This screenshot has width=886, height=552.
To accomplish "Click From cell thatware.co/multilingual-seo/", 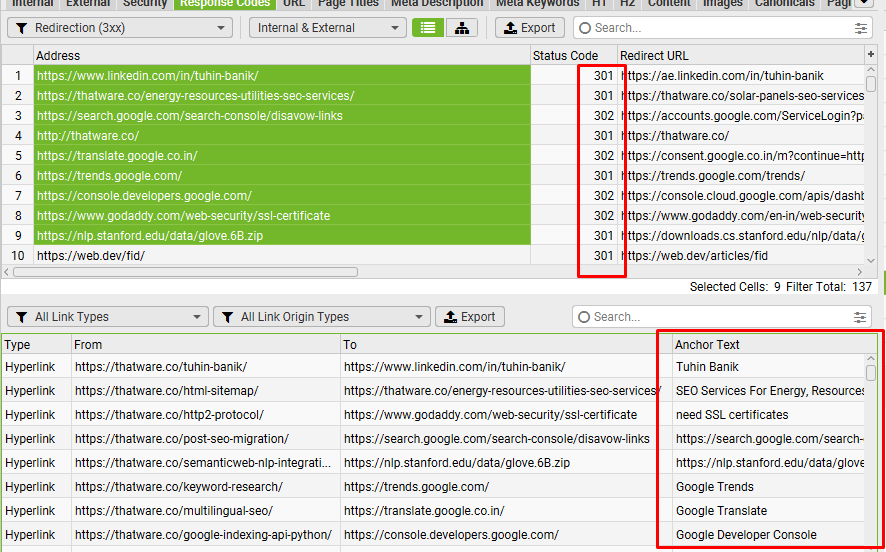I will pyautogui.click(x=206, y=511).
